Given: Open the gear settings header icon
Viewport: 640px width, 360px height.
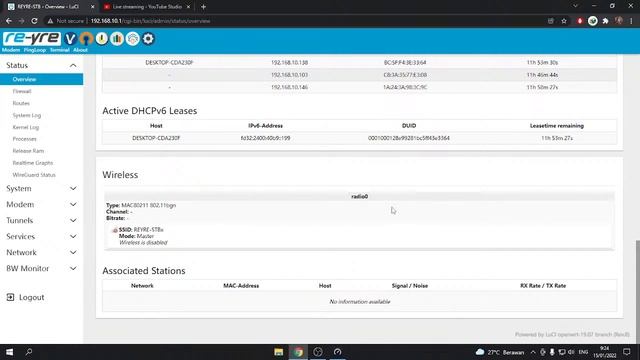Looking at the screenshot, I should click(x=148, y=39).
